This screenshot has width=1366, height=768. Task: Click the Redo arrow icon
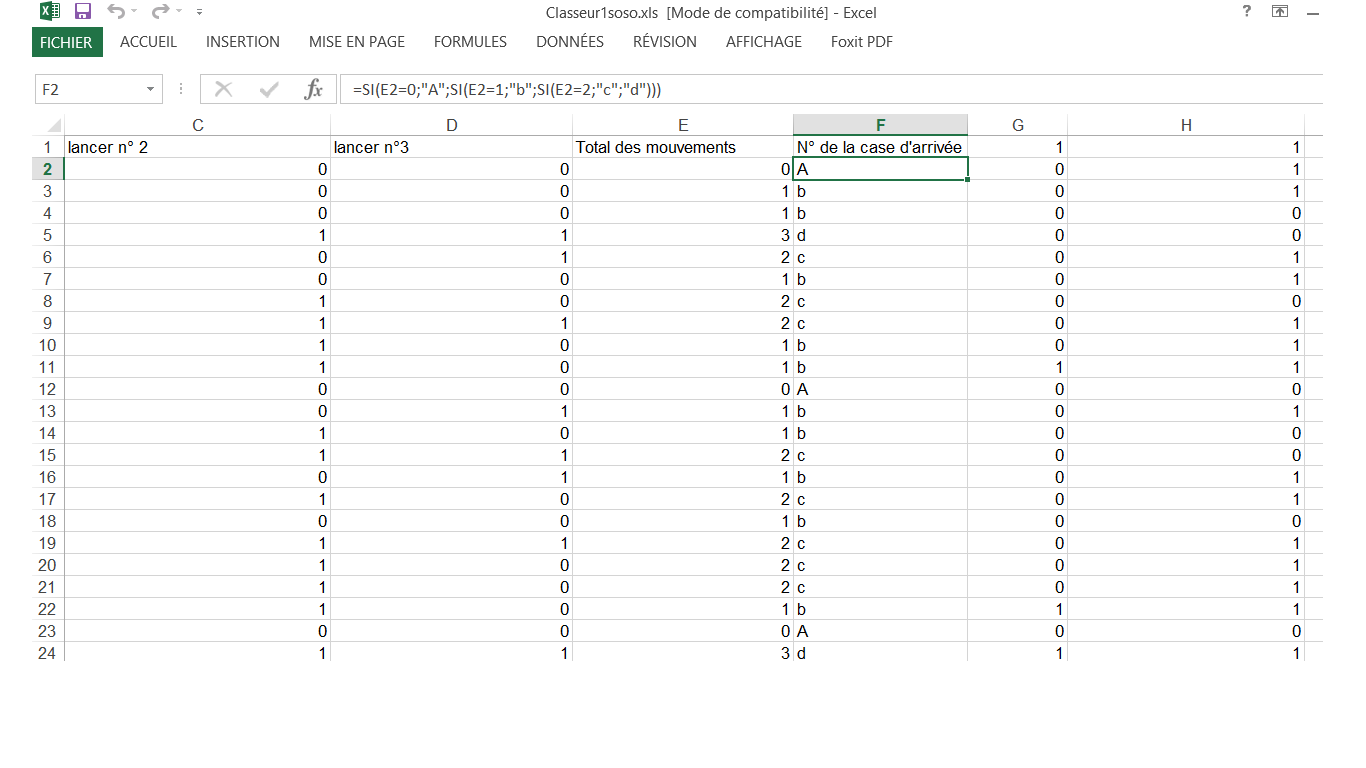click(159, 12)
